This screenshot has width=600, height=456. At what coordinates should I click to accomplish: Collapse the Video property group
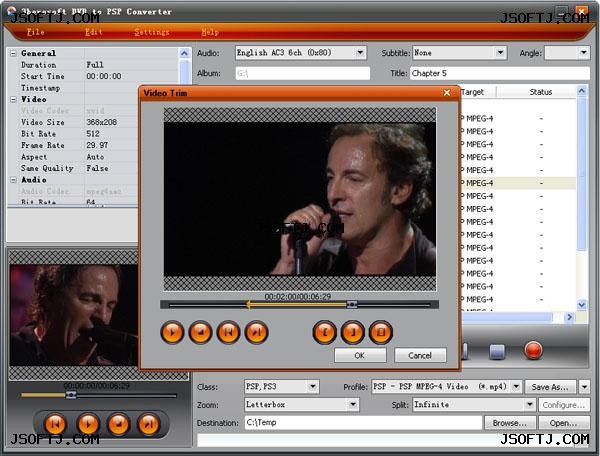point(13,99)
